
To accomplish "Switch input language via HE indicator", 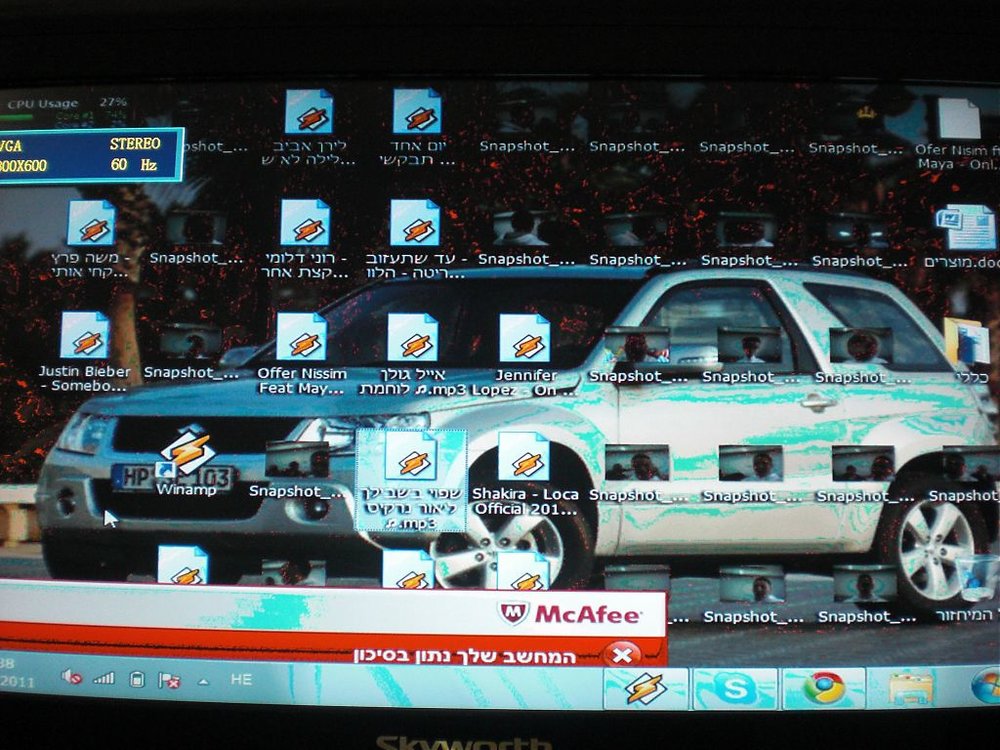I will [241, 680].
